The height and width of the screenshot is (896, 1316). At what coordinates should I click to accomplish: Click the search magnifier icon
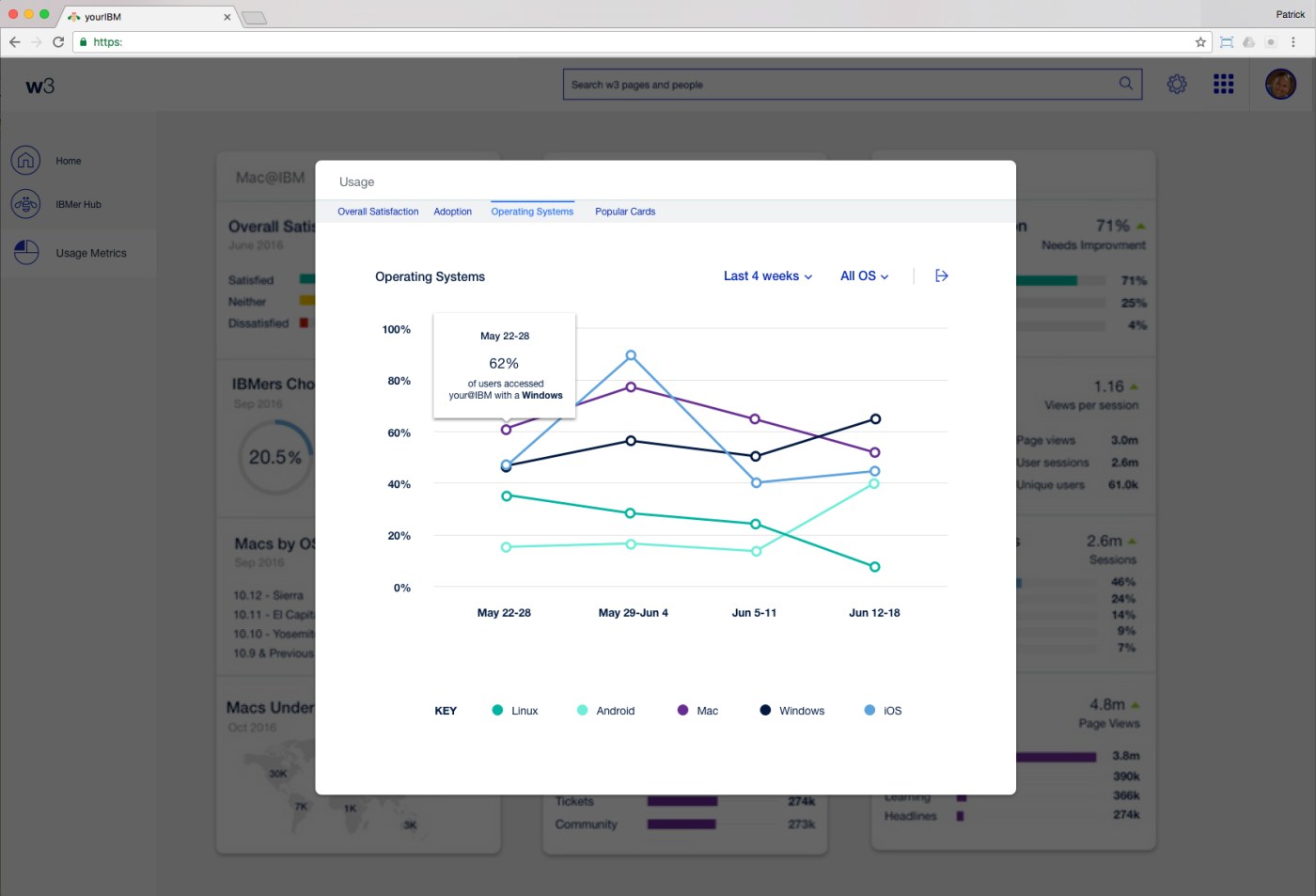tap(1125, 84)
